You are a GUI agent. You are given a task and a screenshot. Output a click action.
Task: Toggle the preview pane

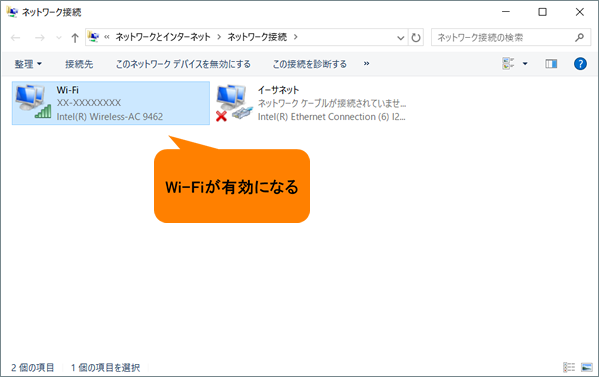(x=551, y=64)
